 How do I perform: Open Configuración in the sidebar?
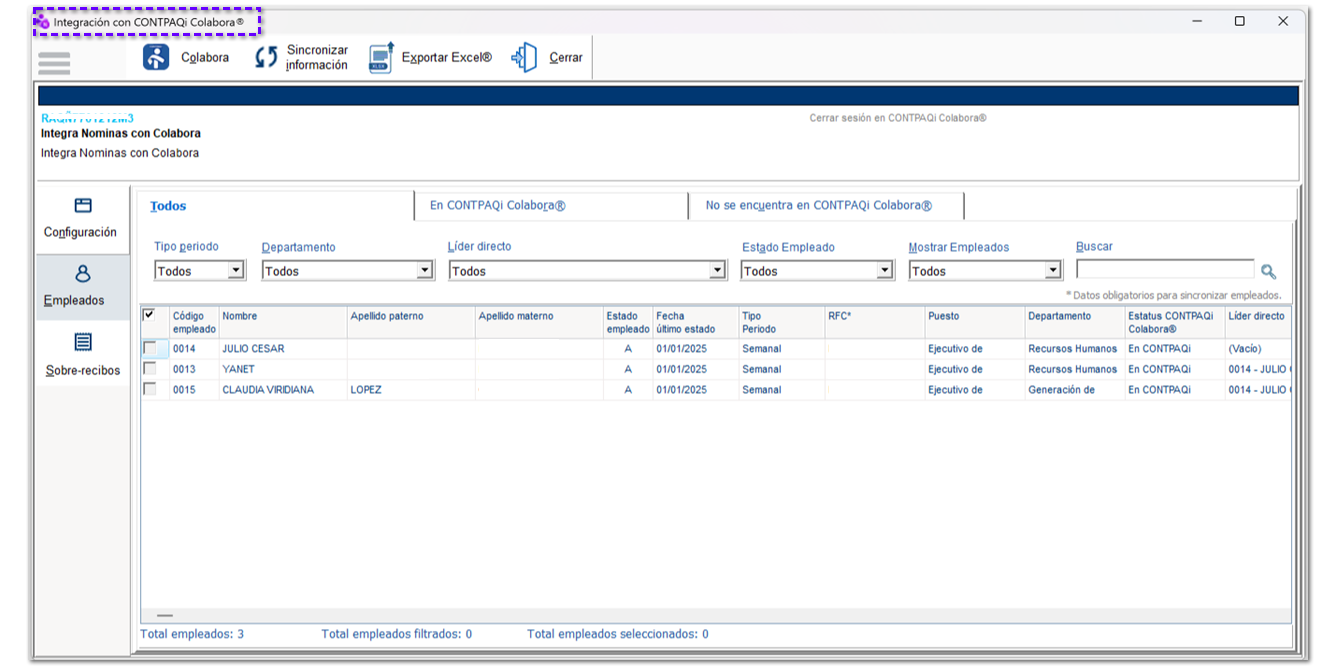point(81,218)
